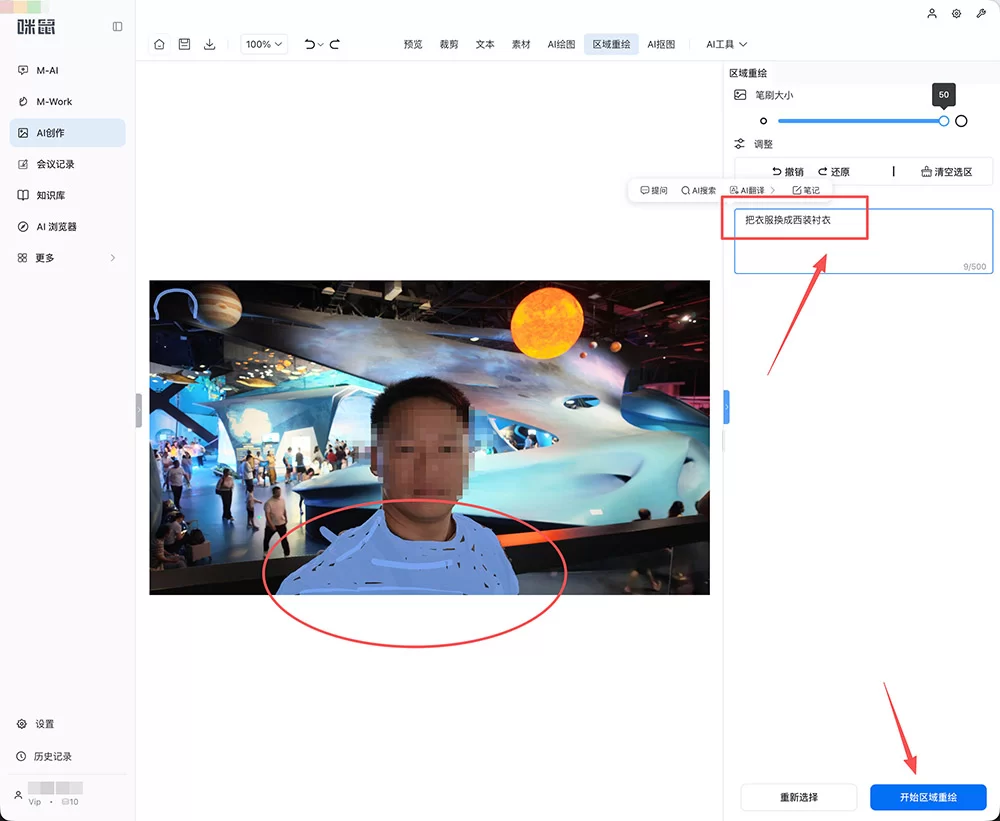Click AI翻译 in floating toolbar
Screen dimensions: 1000x821
point(747,190)
